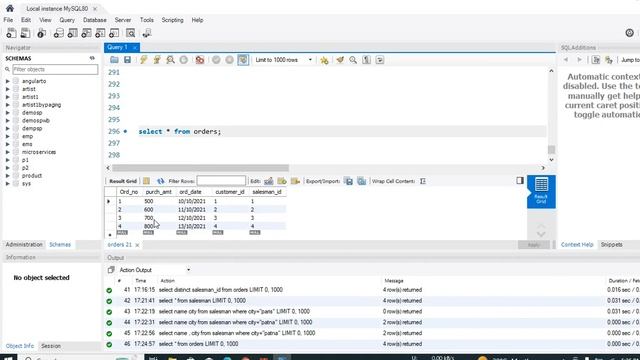Open a script file in the query editor
This screenshot has width=640, height=360.
tap(114, 60)
